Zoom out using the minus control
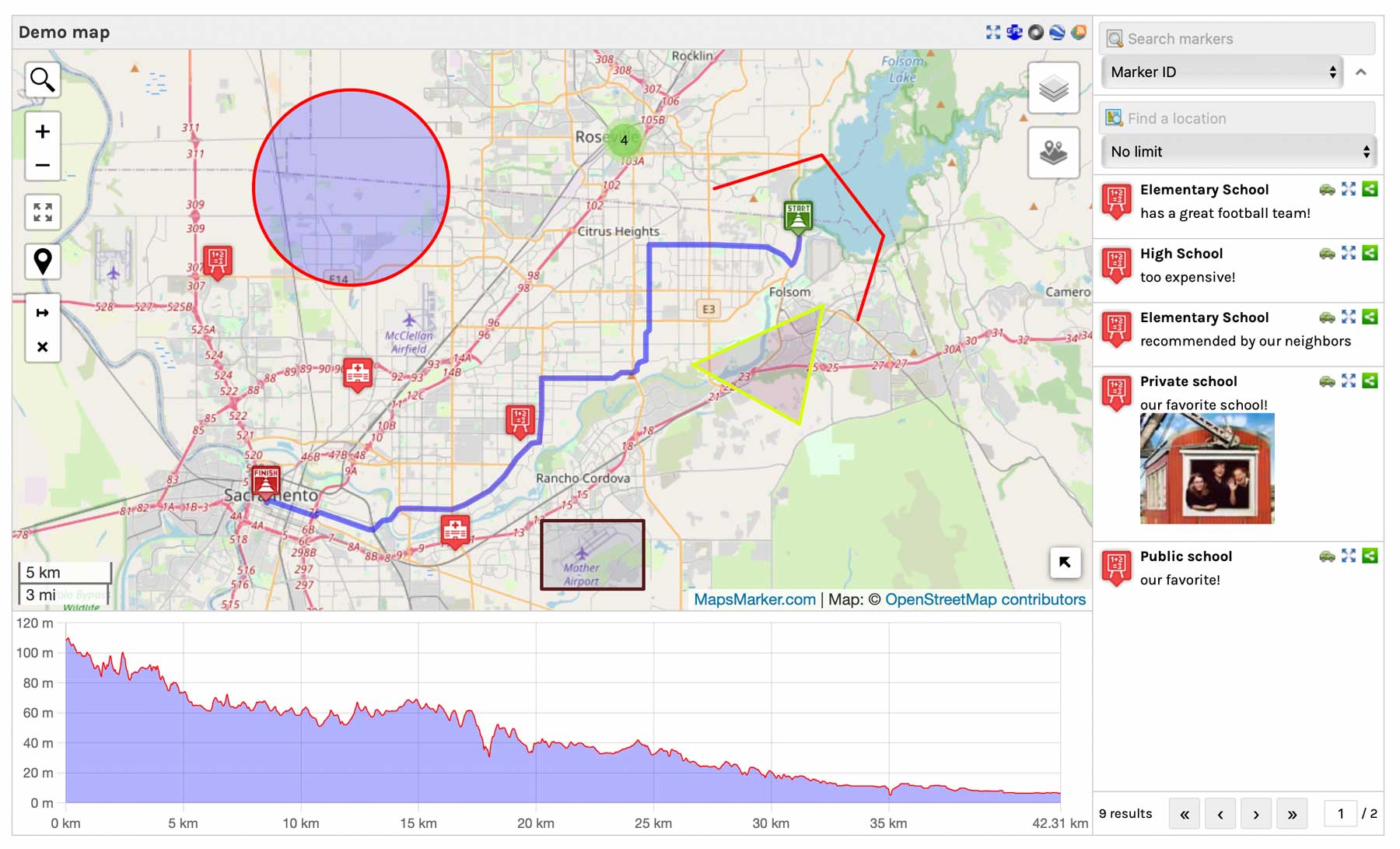1400x849 pixels. coord(43,166)
